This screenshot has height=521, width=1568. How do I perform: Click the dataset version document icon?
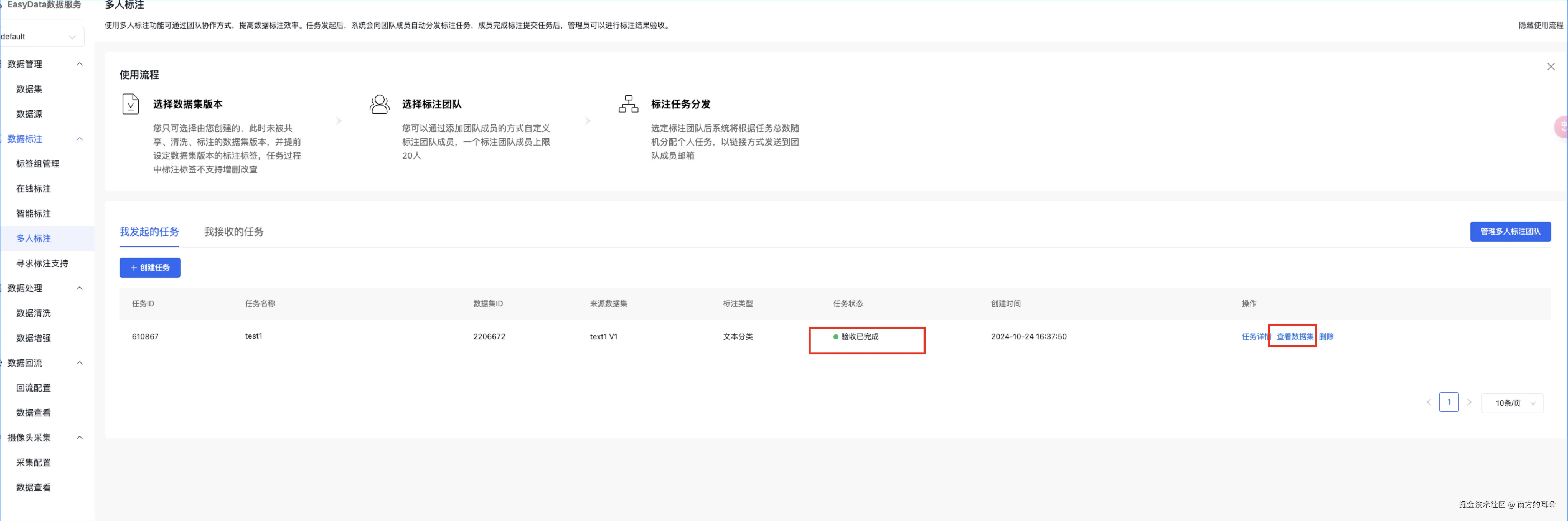(130, 104)
